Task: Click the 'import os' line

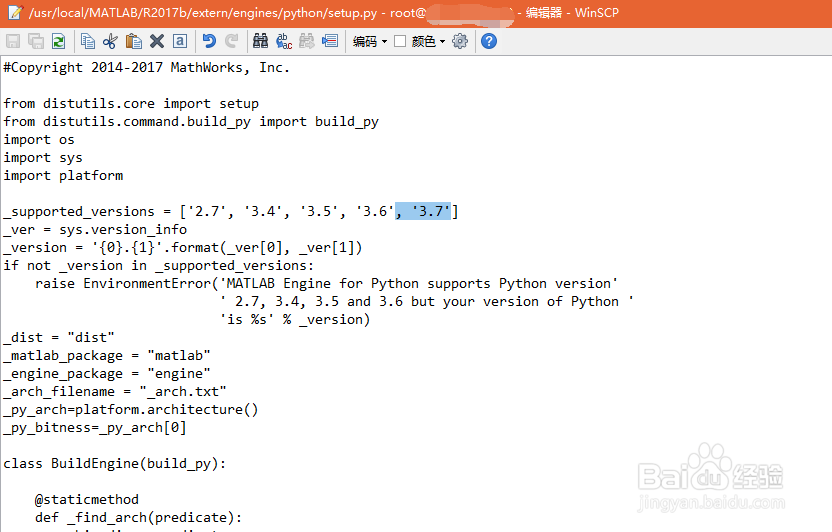Action: coord(39,139)
